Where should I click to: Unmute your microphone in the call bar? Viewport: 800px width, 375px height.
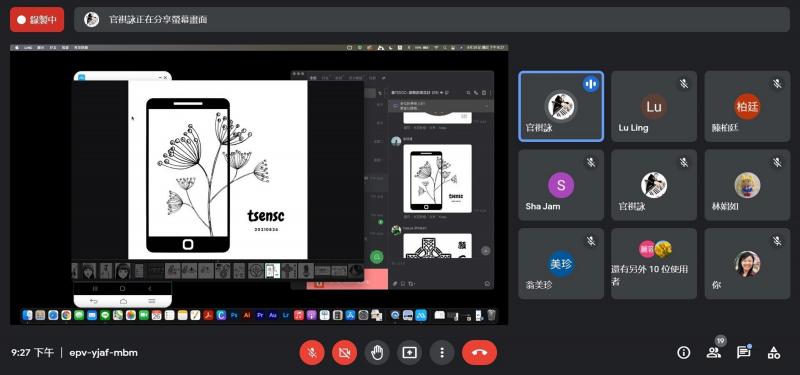click(312, 353)
